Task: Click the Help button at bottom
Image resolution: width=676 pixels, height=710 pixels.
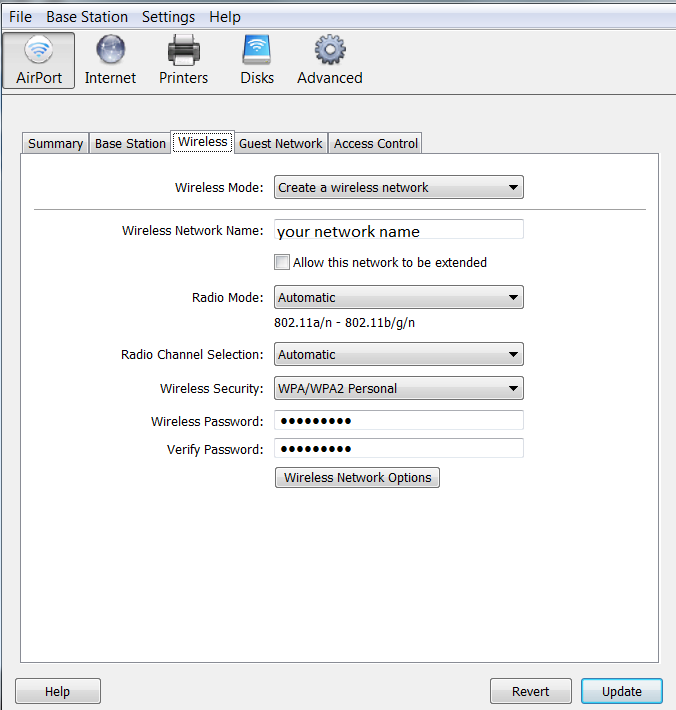Action: (58, 691)
